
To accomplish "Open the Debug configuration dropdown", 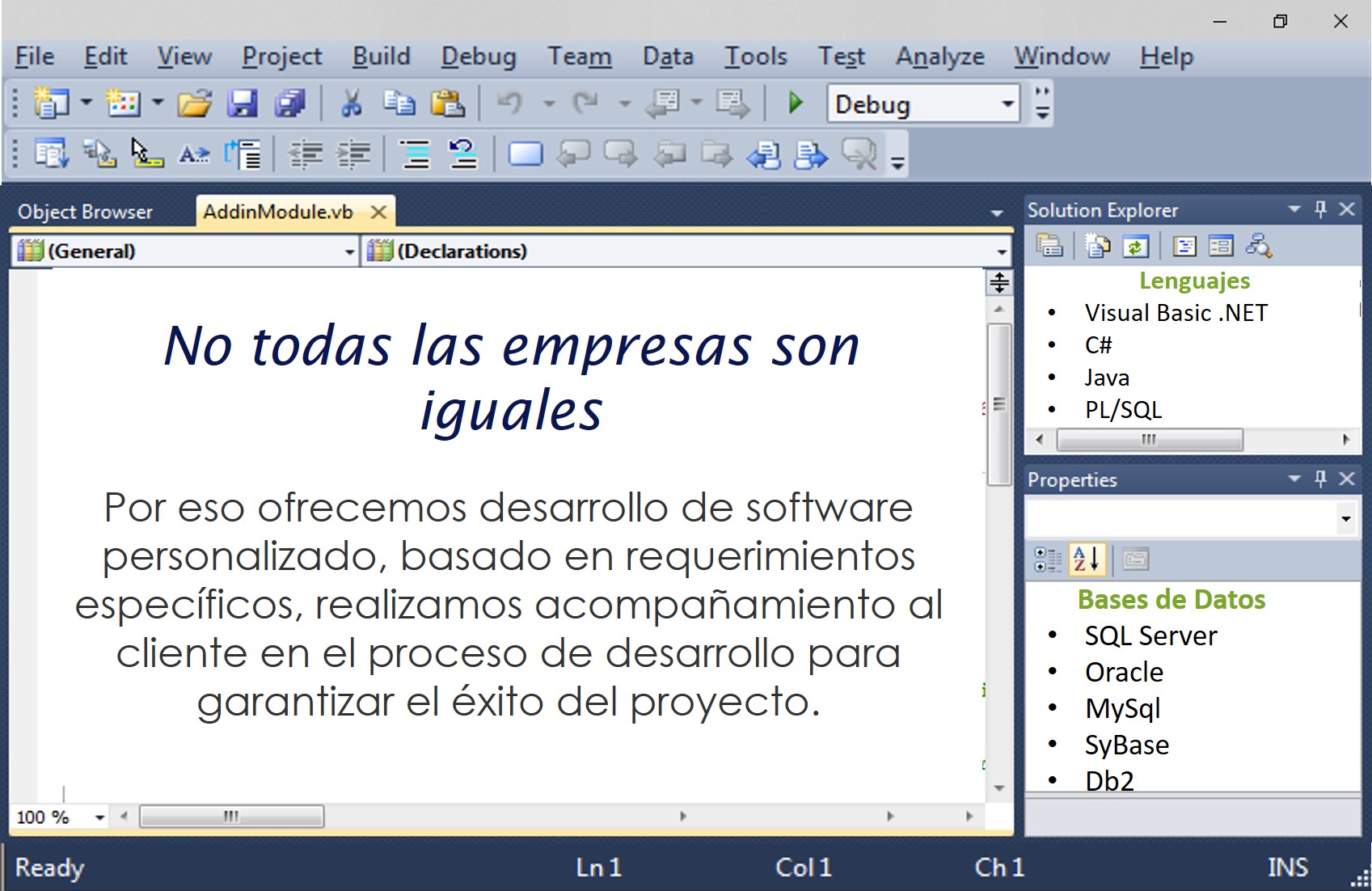I will coord(1007,104).
